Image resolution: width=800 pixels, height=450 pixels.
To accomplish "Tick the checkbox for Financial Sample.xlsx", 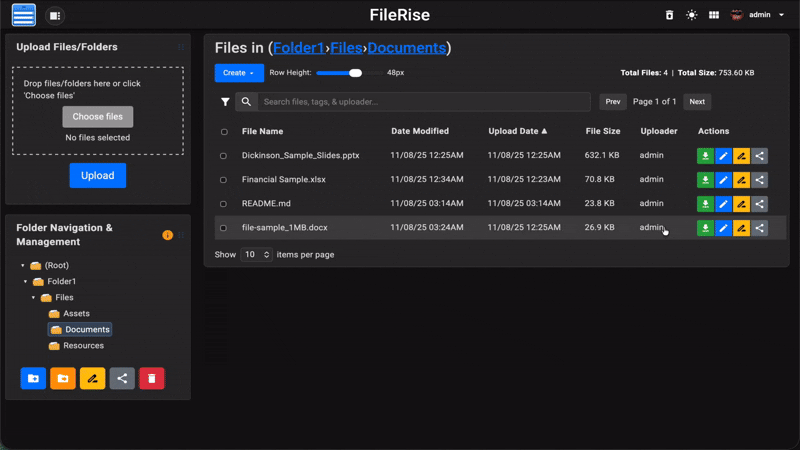I will [x=223, y=180].
